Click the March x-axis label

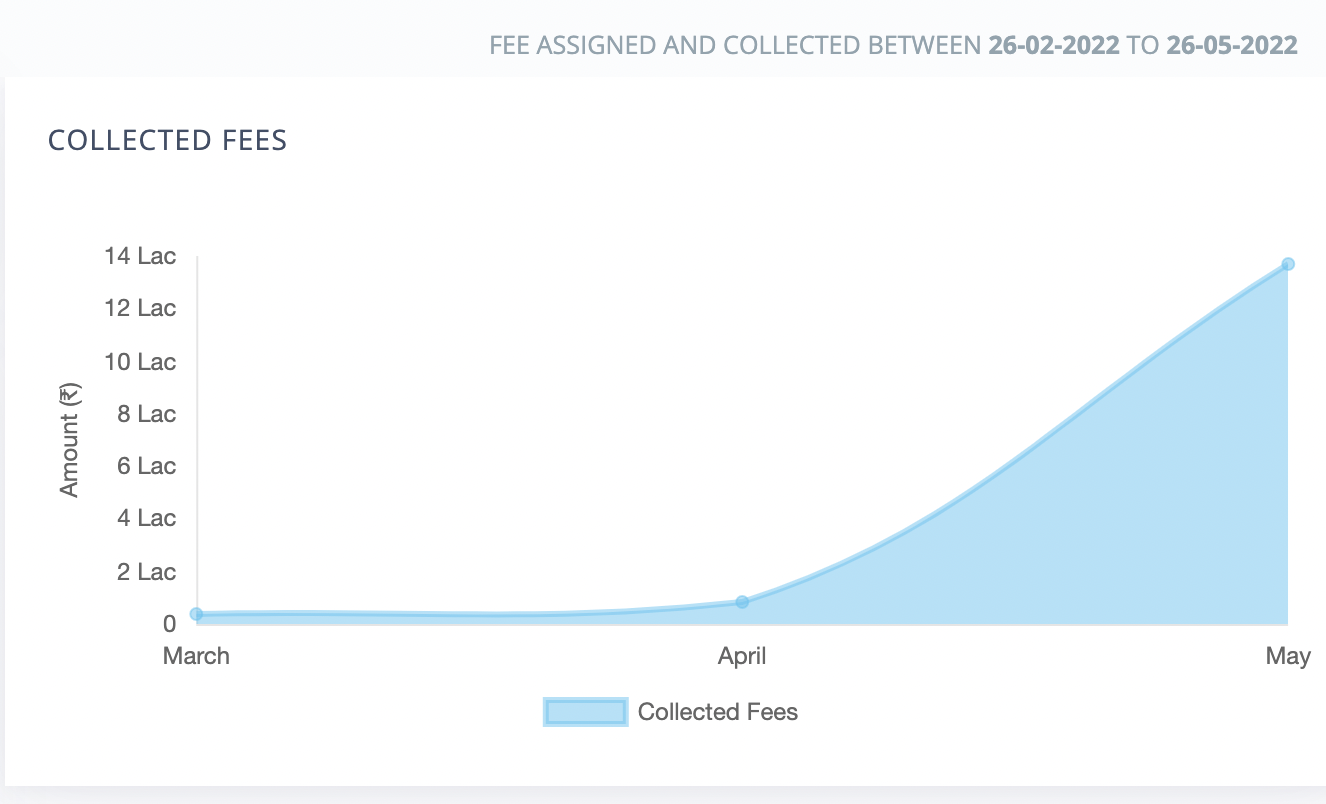tap(197, 656)
